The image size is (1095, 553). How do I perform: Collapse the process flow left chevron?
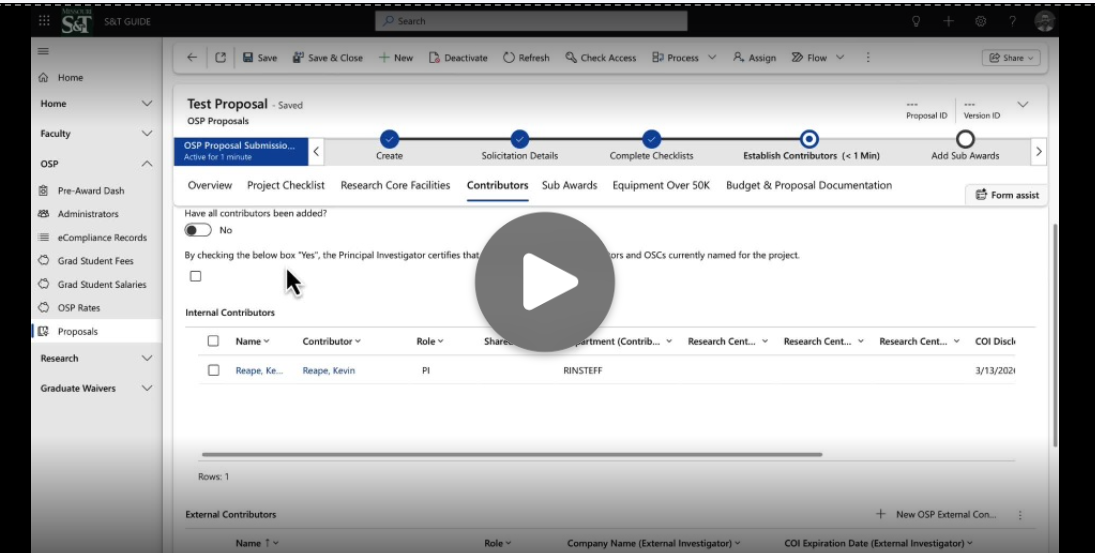pos(316,151)
